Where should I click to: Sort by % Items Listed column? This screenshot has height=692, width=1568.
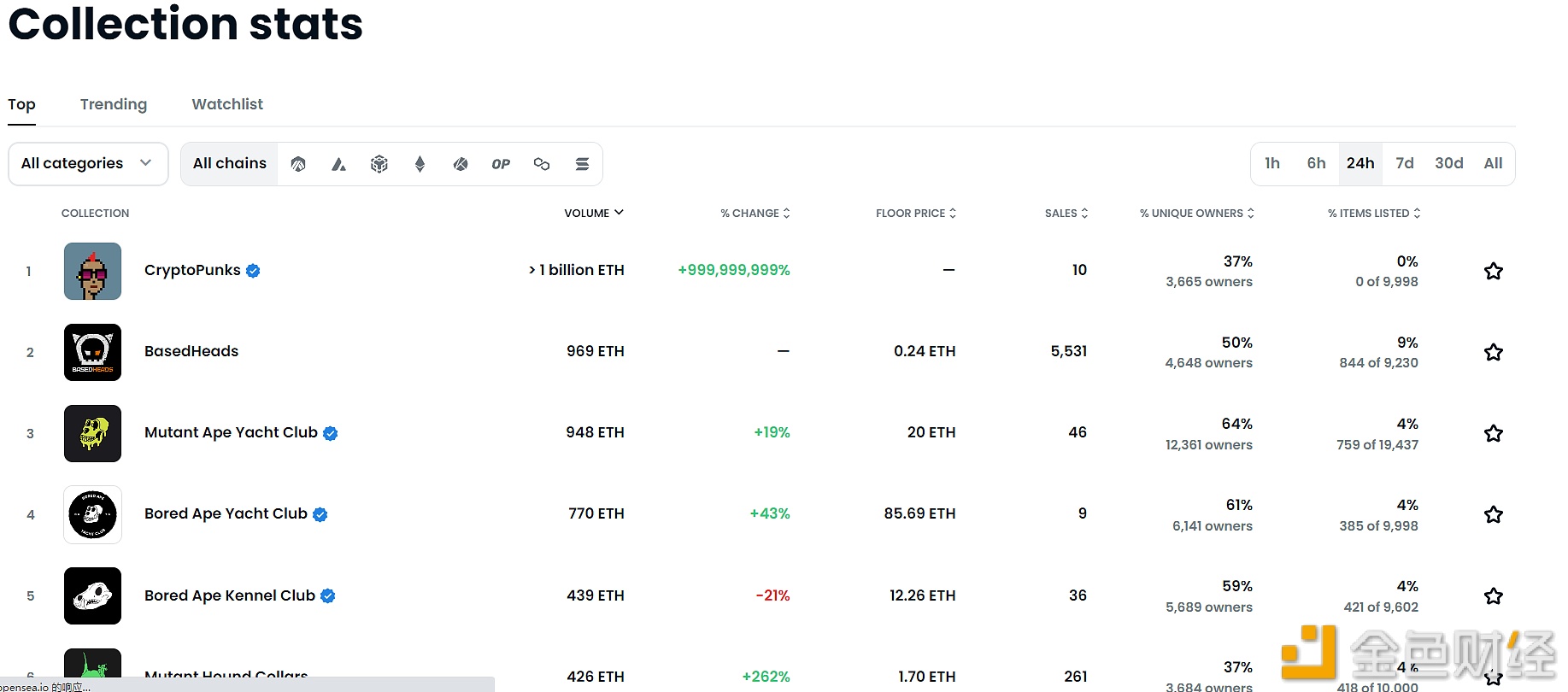pos(1374,213)
